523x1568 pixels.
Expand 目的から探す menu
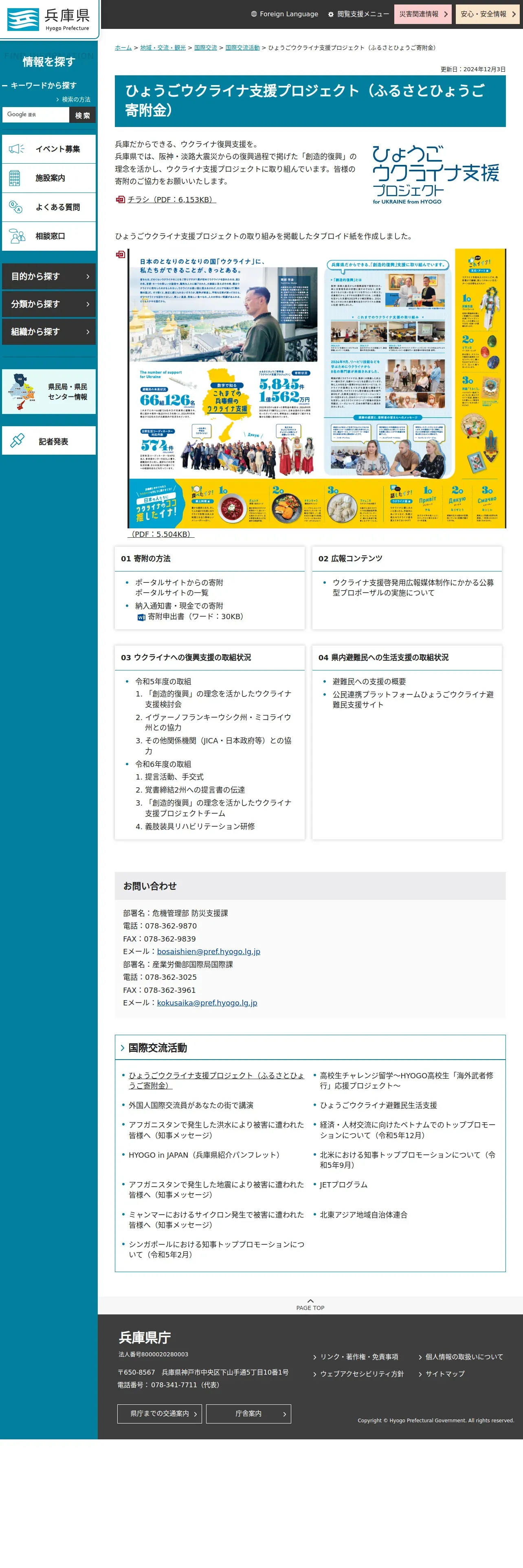[49, 276]
